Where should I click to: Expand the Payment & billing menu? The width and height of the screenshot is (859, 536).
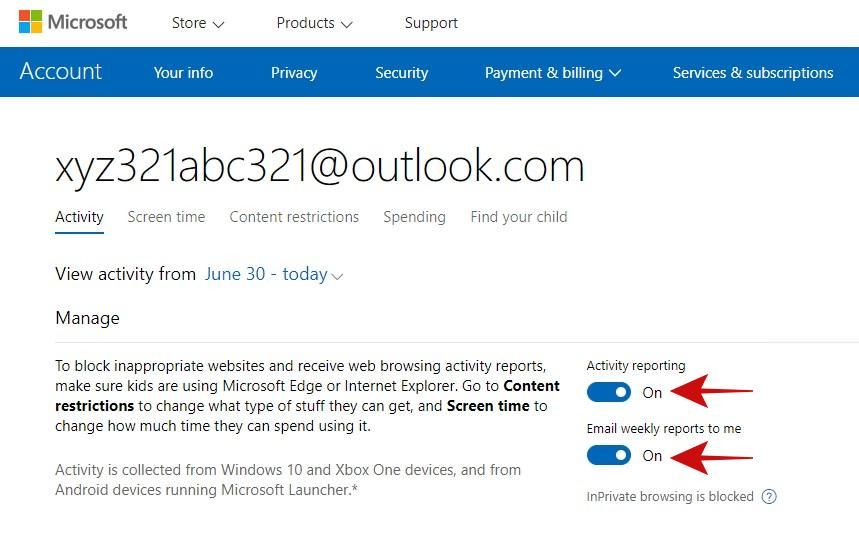click(552, 73)
